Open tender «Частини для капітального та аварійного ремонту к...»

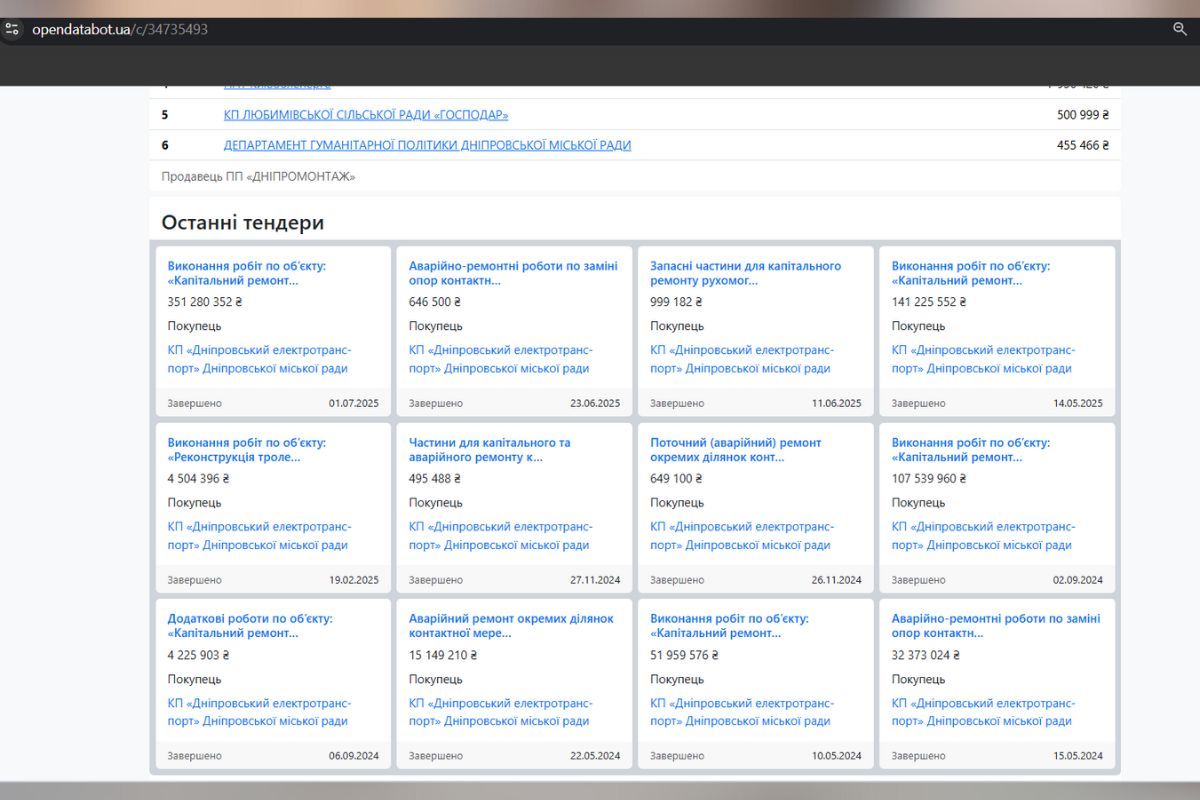[490, 450]
